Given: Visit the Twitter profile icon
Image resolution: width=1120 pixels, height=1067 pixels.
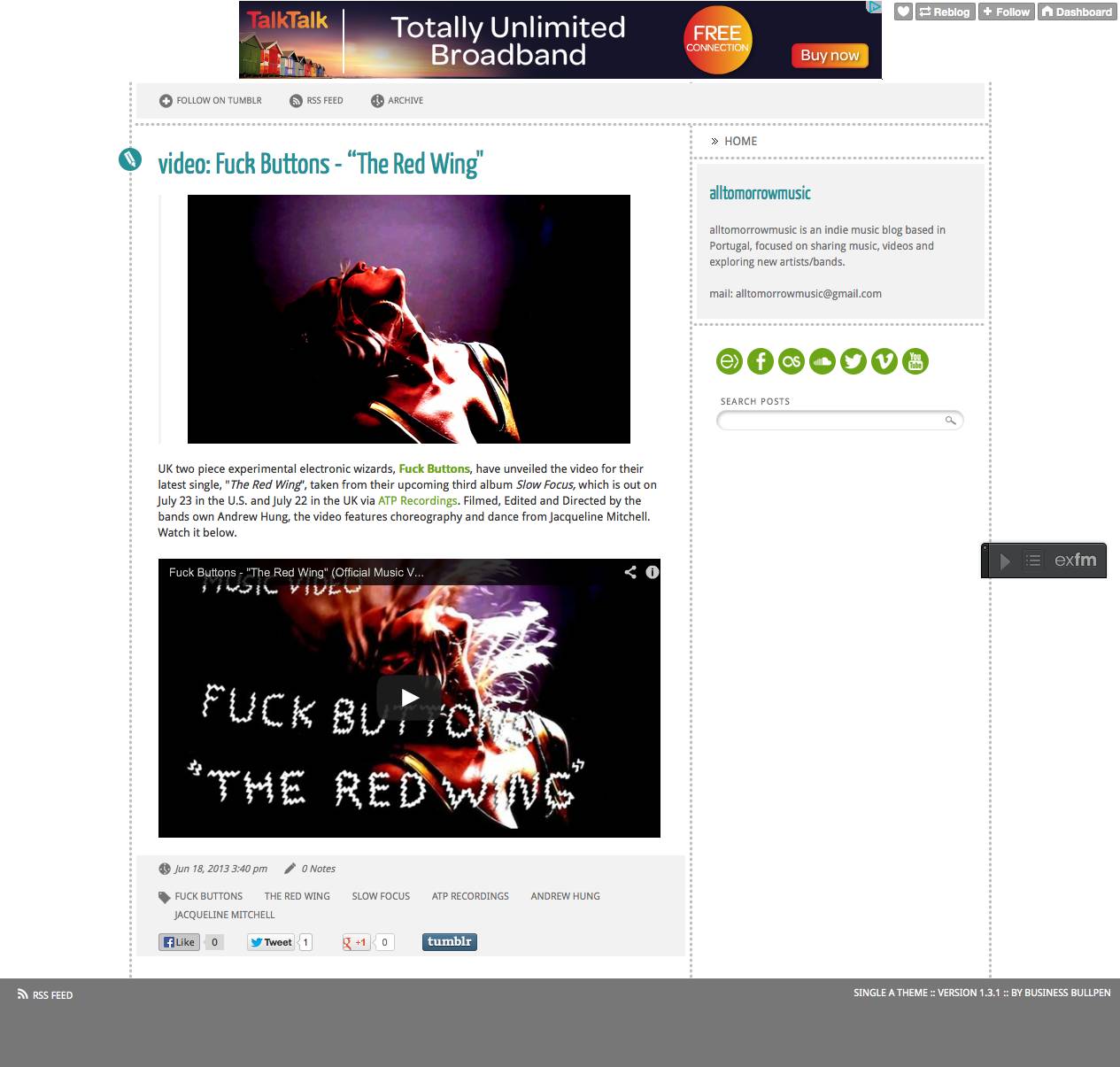Looking at the screenshot, I should (x=854, y=361).
